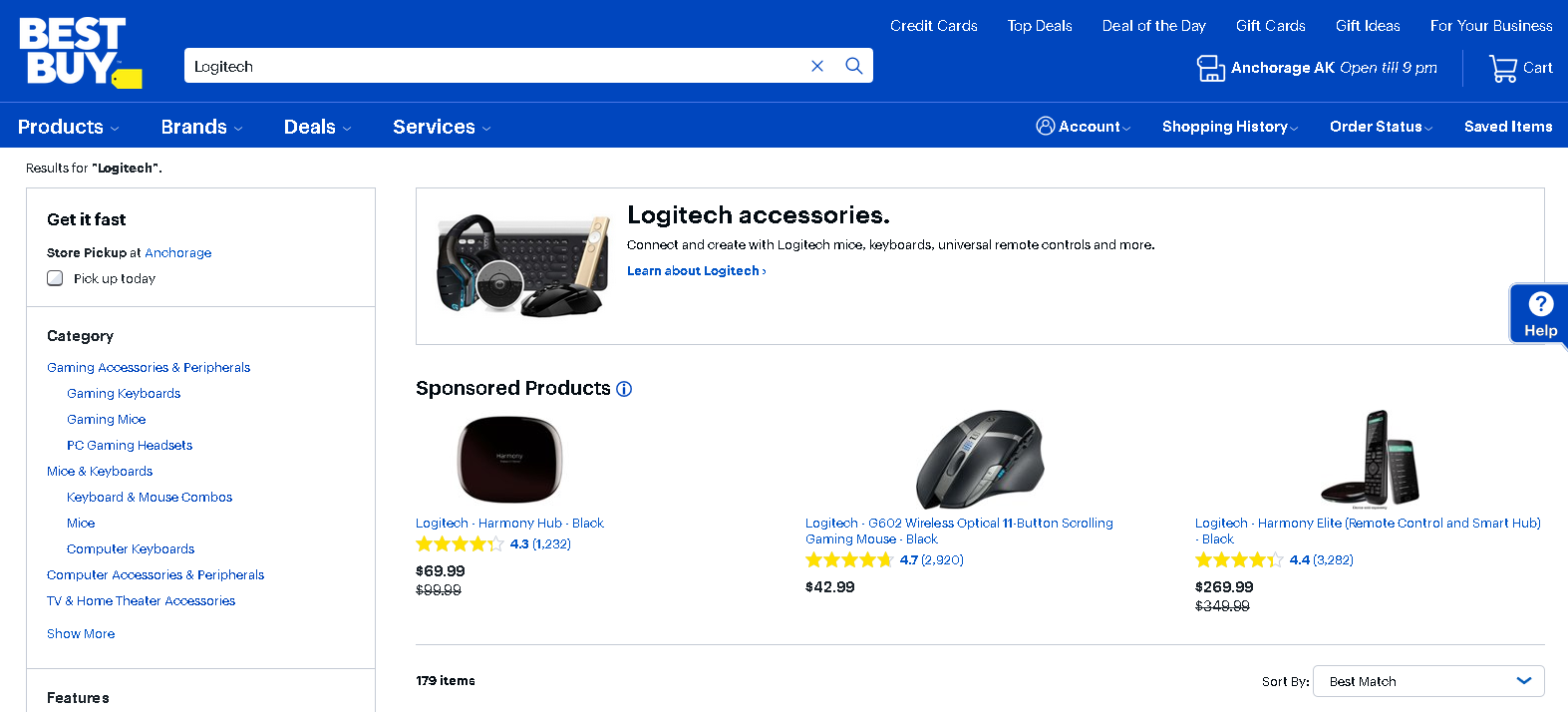Expand the Shopping History dropdown

(1229, 127)
